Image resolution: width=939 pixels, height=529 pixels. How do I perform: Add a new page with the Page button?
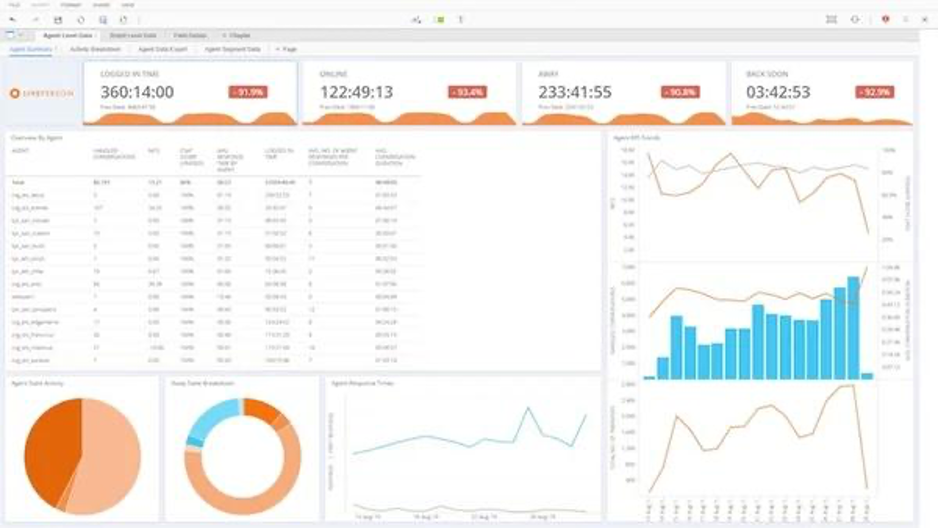click(x=286, y=48)
